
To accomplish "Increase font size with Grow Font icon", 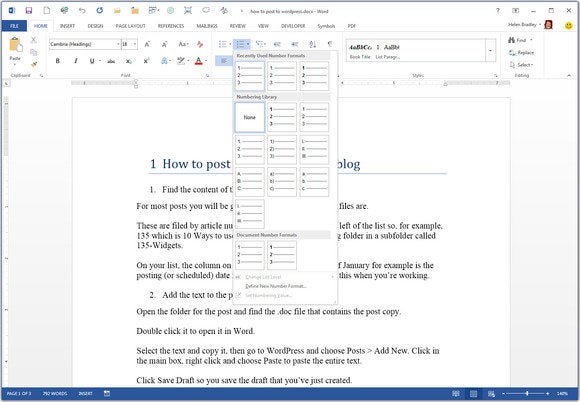I will click(x=147, y=44).
